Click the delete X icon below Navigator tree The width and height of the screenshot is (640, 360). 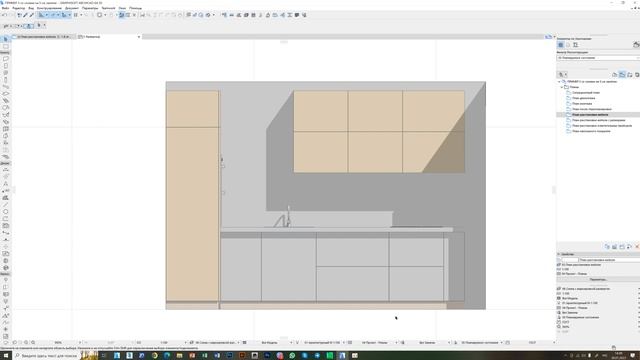(637, 247)
